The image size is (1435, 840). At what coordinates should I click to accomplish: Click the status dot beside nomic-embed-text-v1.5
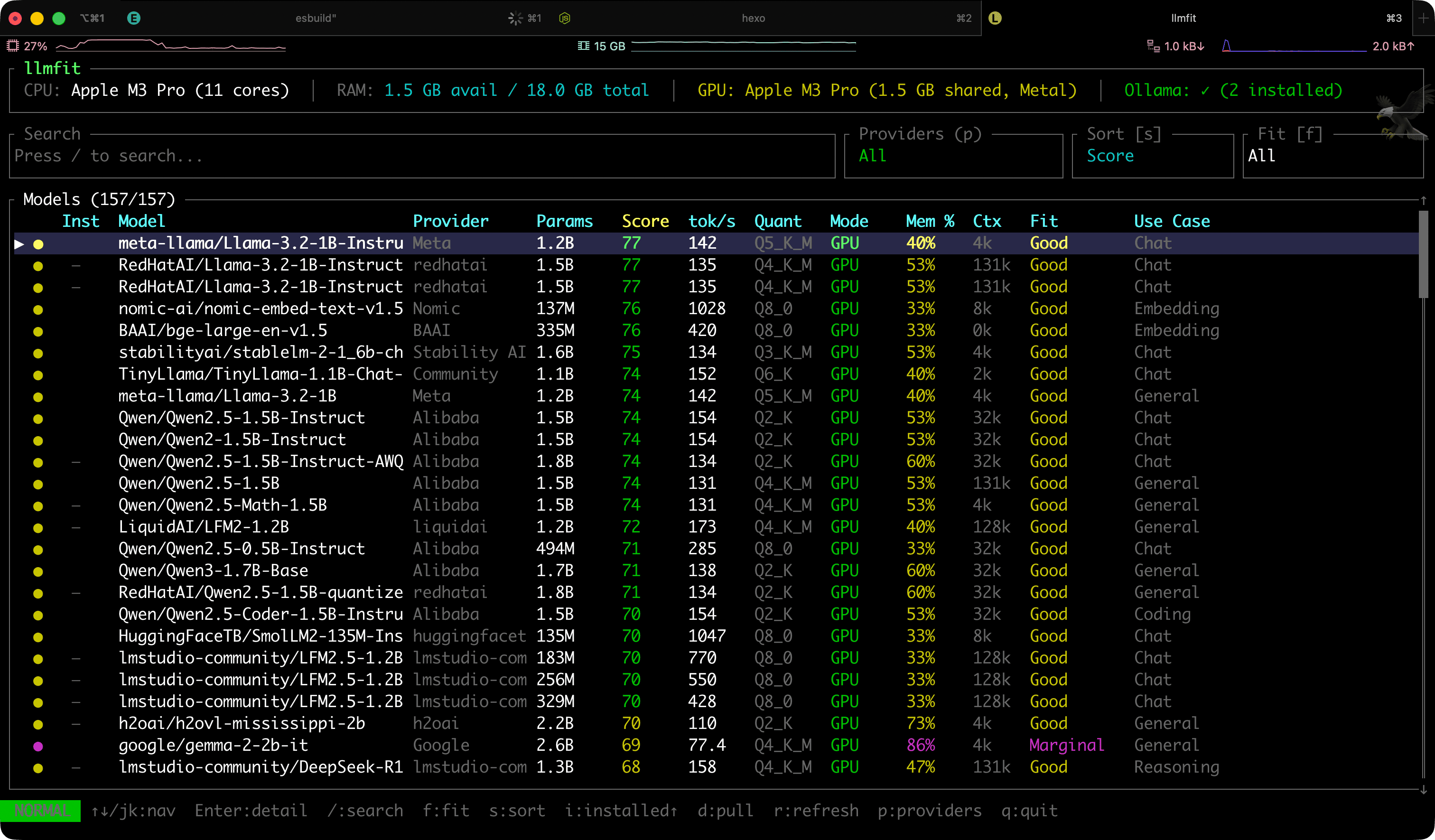38,310
